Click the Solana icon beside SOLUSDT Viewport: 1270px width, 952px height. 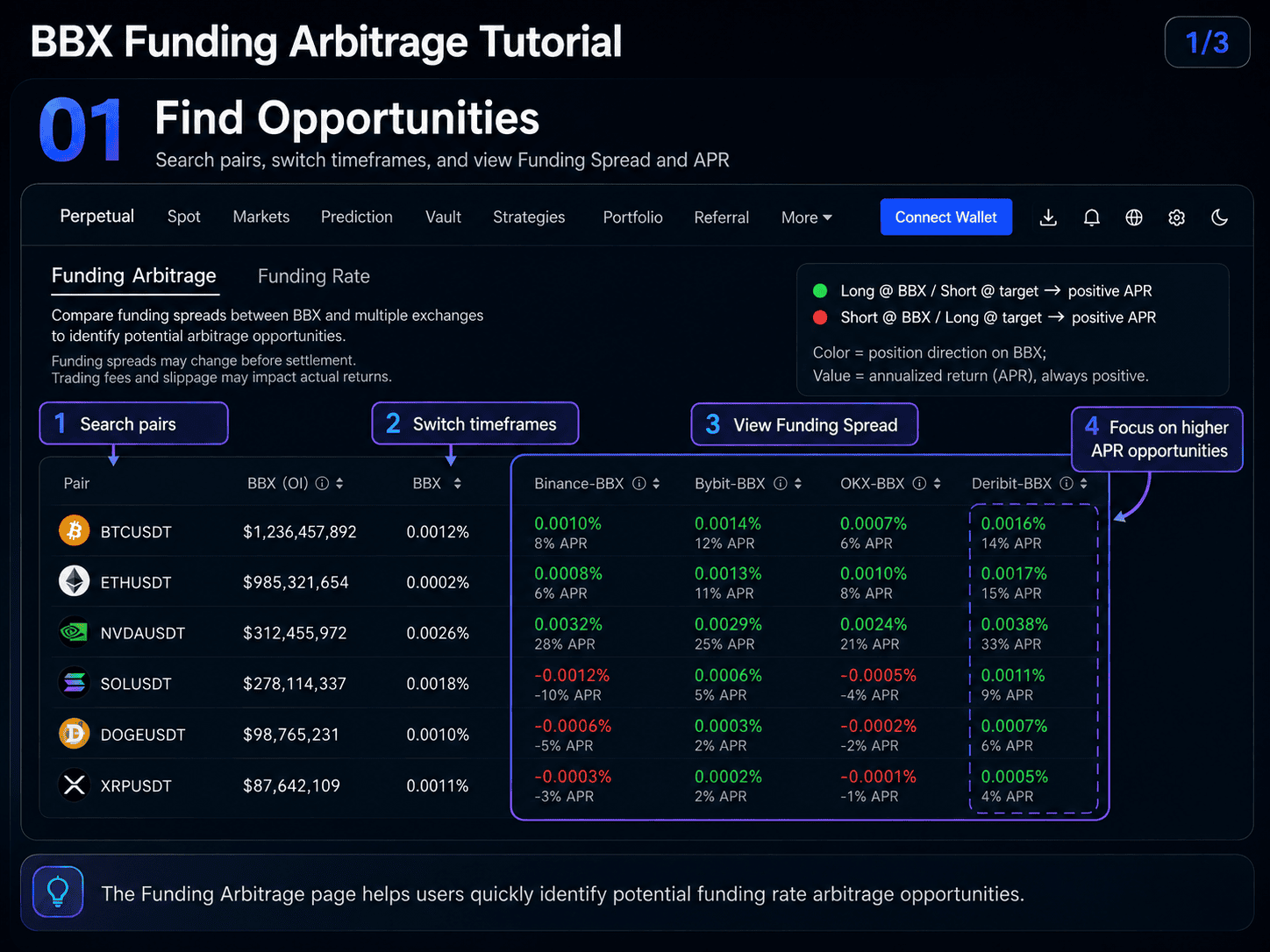[75, 683]
